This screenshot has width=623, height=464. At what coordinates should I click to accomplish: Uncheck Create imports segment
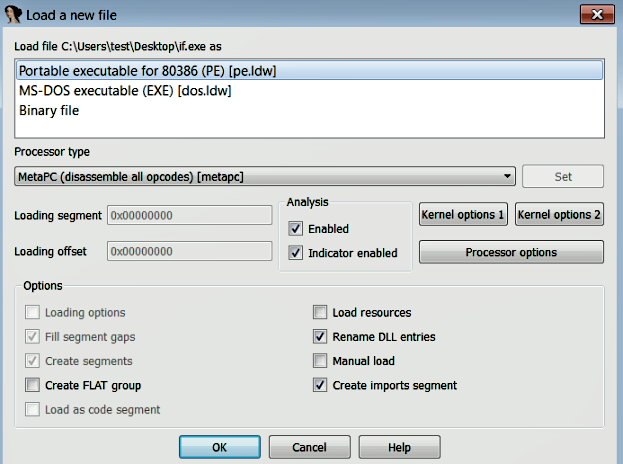pos(320,385)
